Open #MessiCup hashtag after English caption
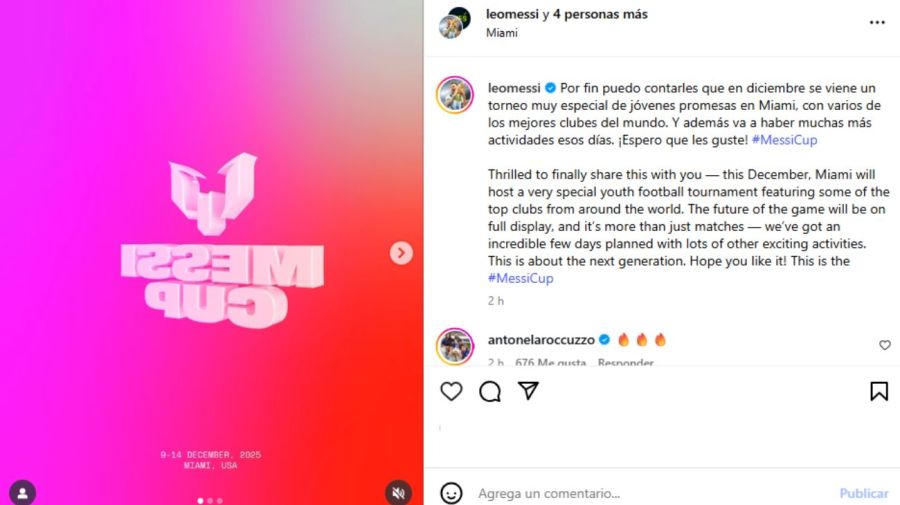Screen dimensions: 900x505 (x=521, y=278)
